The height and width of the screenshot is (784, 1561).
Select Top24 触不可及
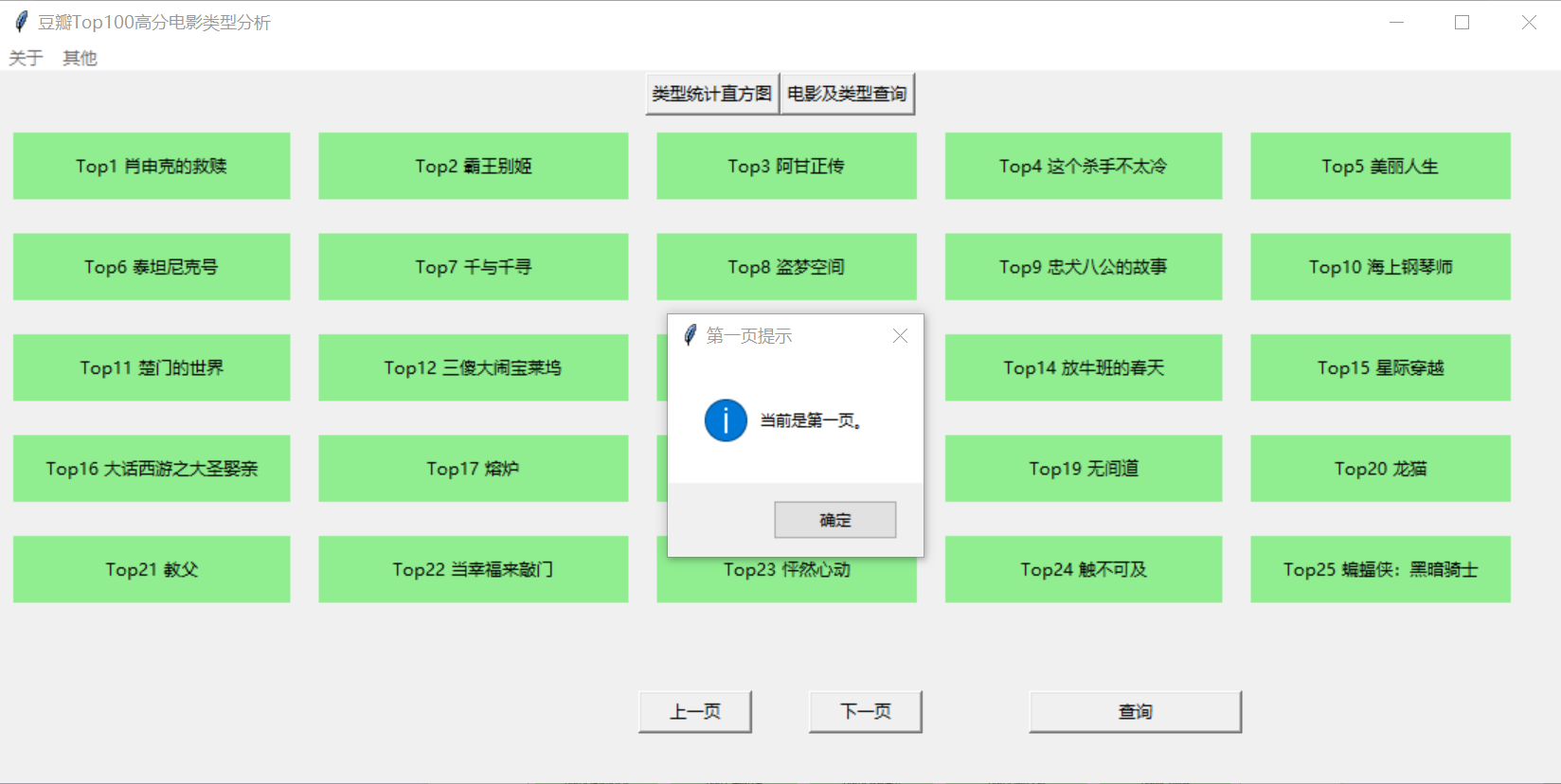tap(1084, 569)
